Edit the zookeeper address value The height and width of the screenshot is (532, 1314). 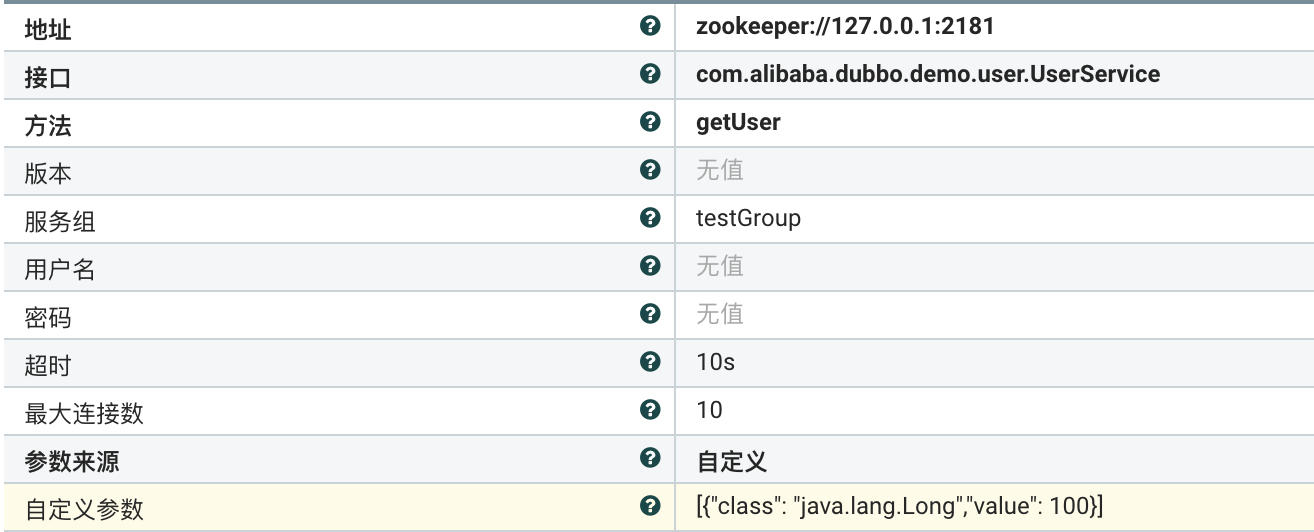point(844,26)
